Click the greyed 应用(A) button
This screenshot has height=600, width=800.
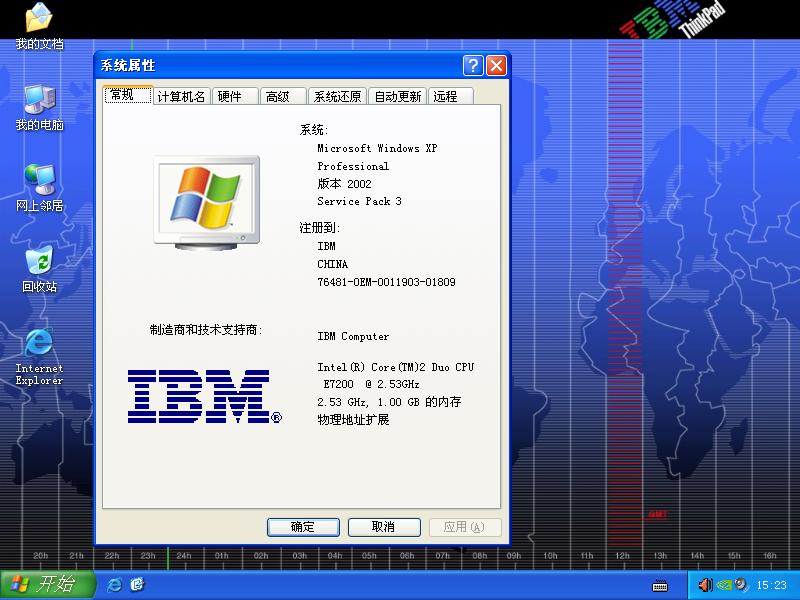465,527
